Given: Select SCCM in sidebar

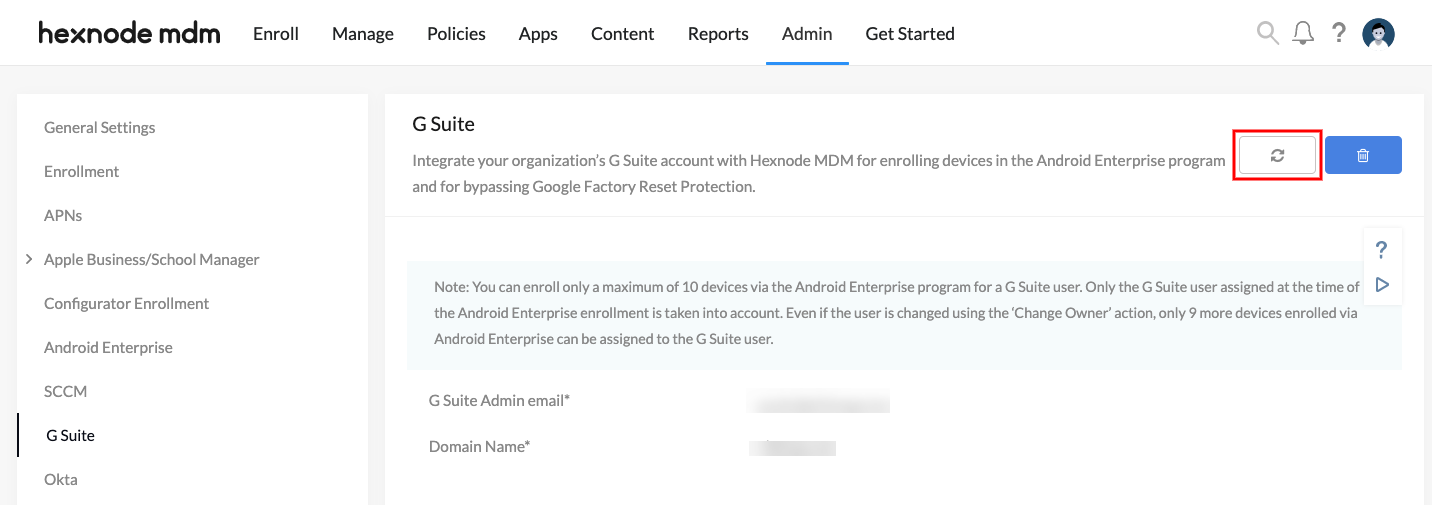Looking at the screenshot, I should pyautogui.click(x=66, y=391).
